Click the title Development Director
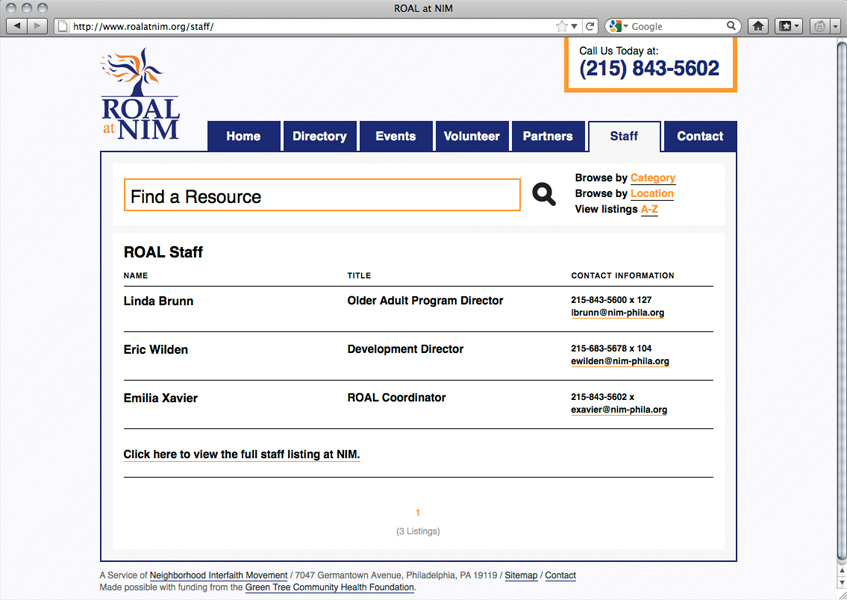 405,349
